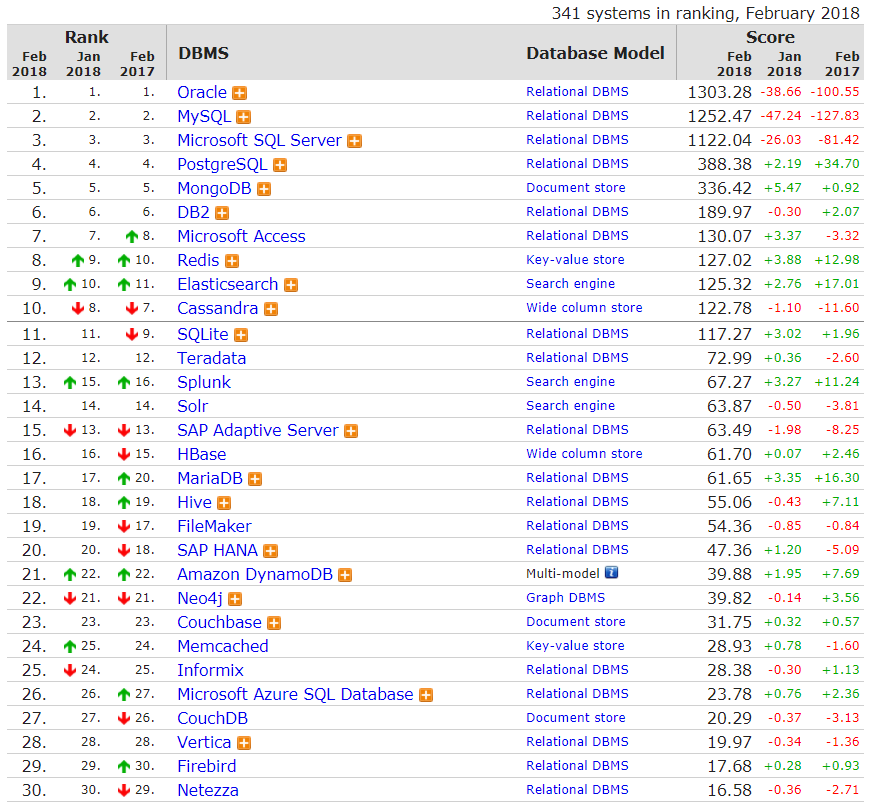
Task: Click the blue info icon next to Multi-model
Action: 612,572
